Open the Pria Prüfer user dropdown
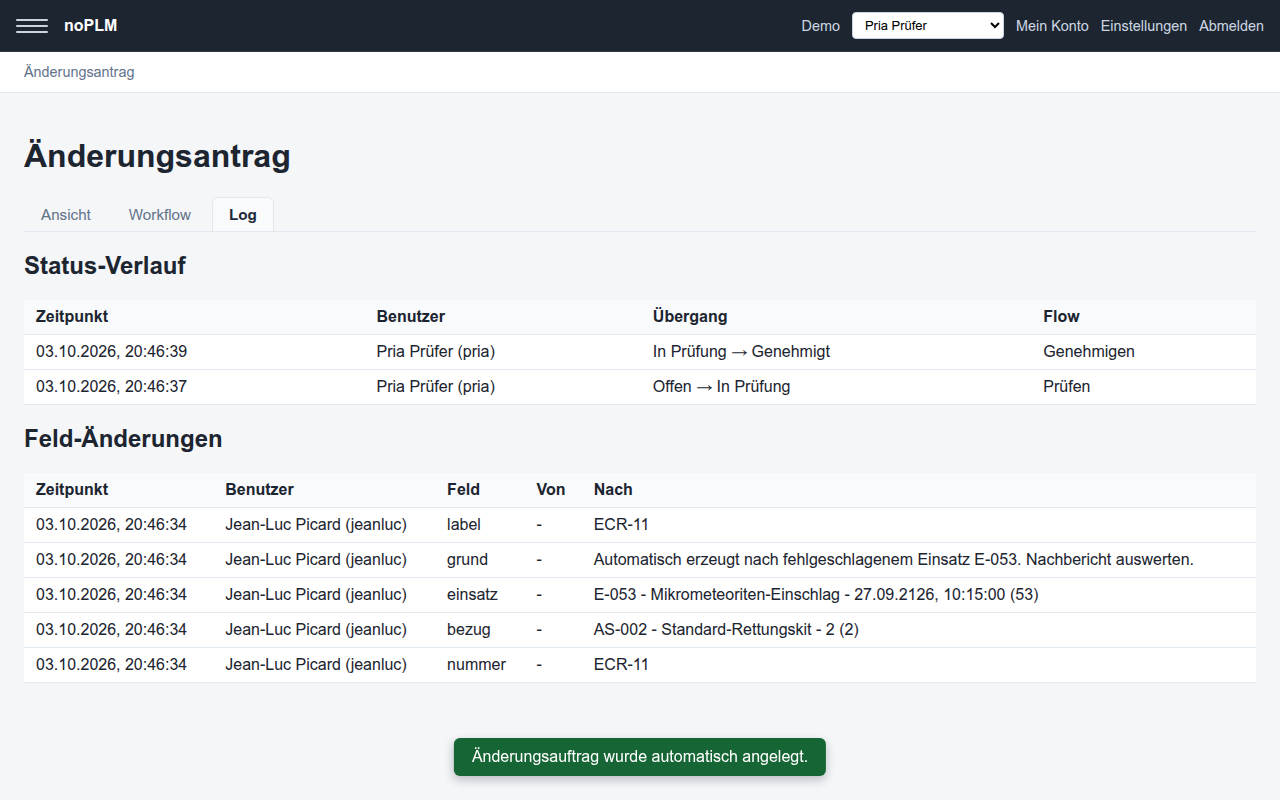 (x=927, y=26)
